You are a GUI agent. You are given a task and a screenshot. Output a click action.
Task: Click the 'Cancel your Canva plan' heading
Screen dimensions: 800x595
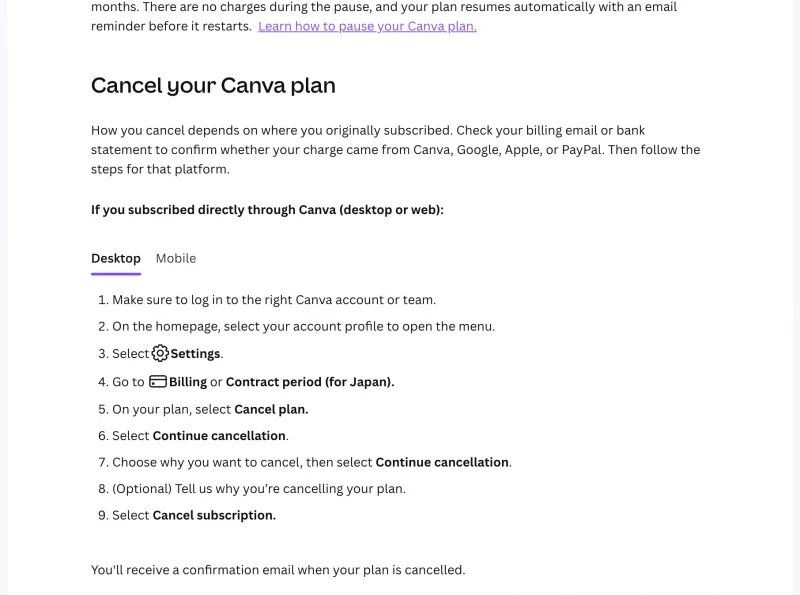point(213,86)
